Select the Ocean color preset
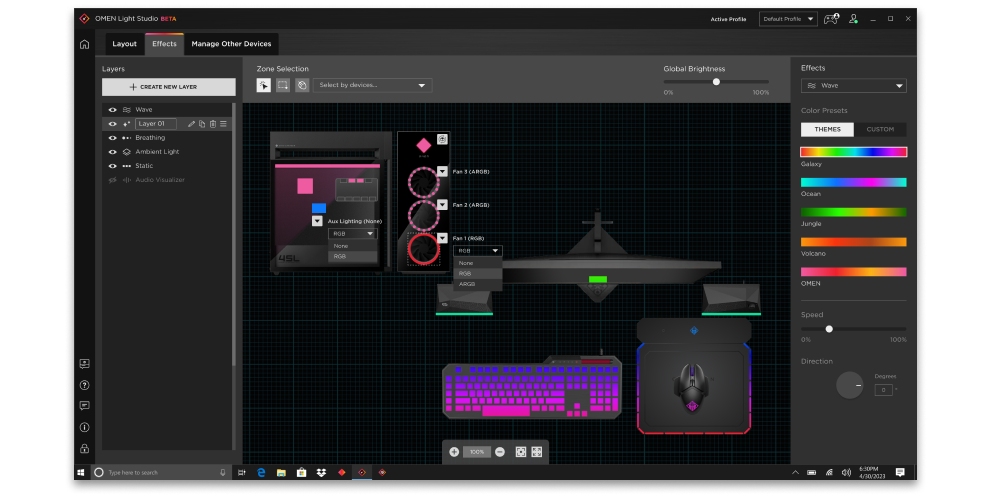 [x=853, y=182]
